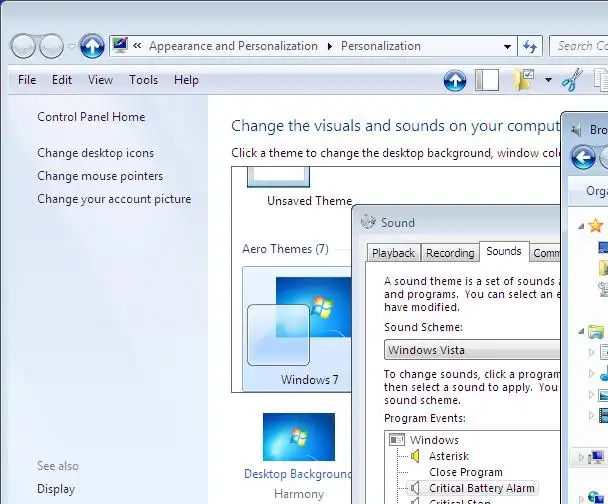
Task: Click the Windows program group icon in events list
Action: (397, 440)
